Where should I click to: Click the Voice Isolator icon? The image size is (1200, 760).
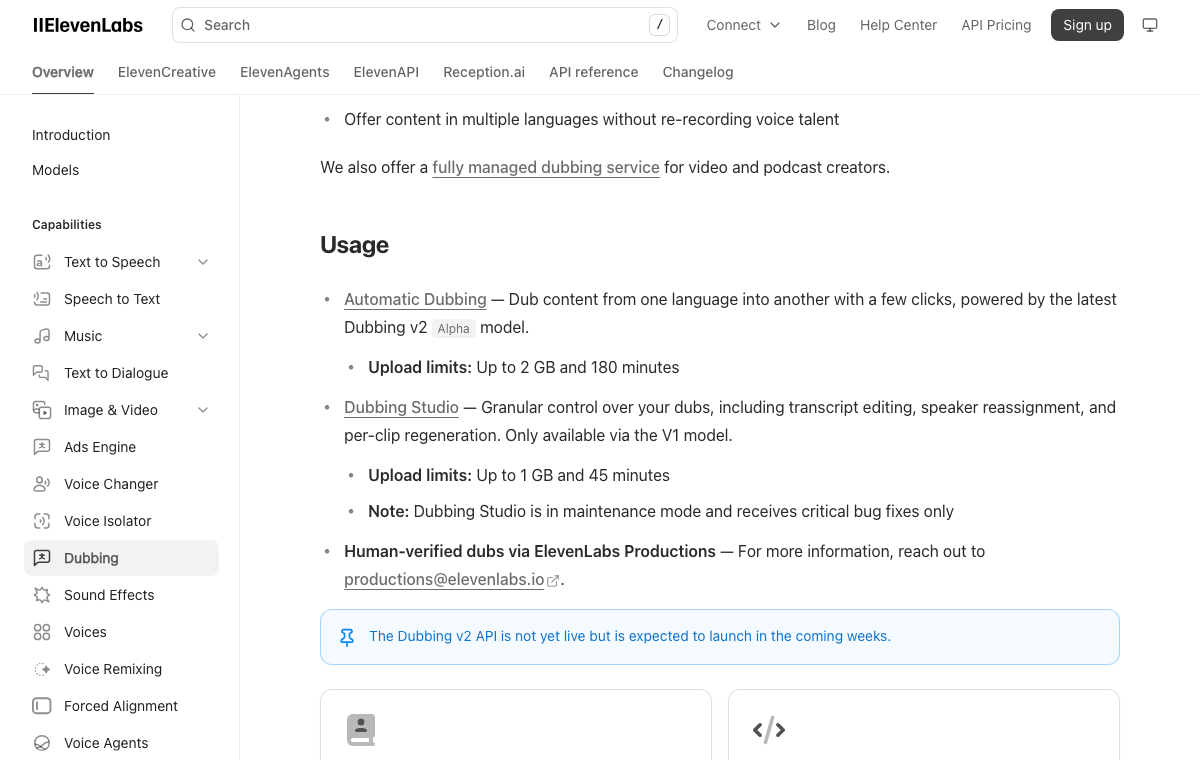point(42,521)
